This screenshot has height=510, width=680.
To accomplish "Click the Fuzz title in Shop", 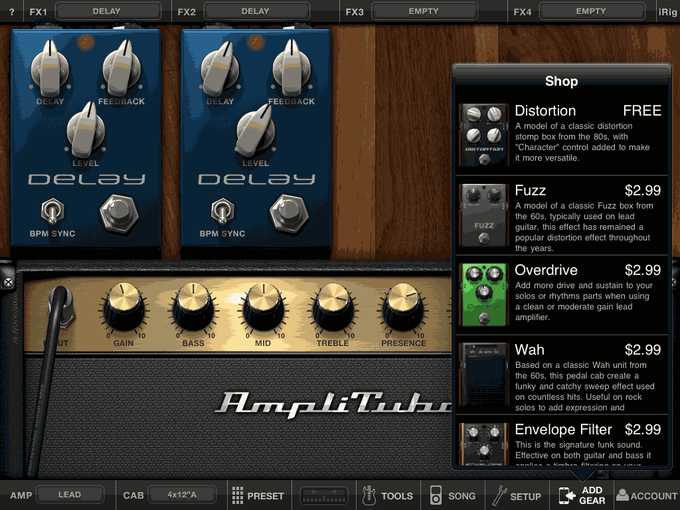I will pos(530,191).
